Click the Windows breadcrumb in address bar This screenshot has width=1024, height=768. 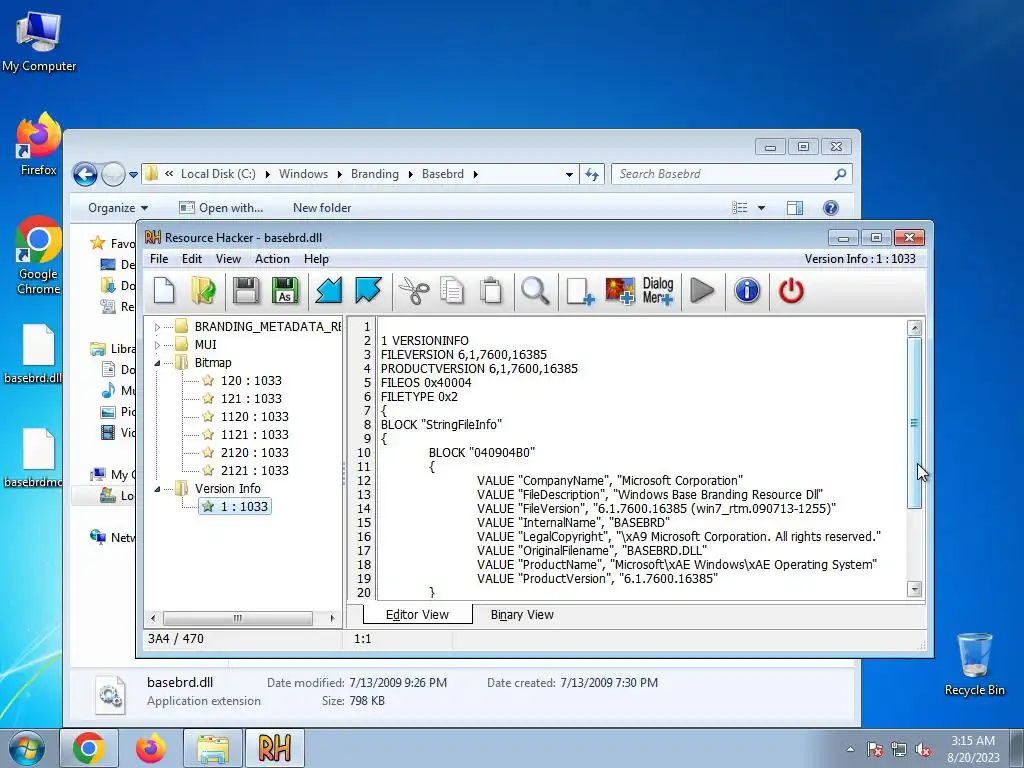tap(303, 174)
